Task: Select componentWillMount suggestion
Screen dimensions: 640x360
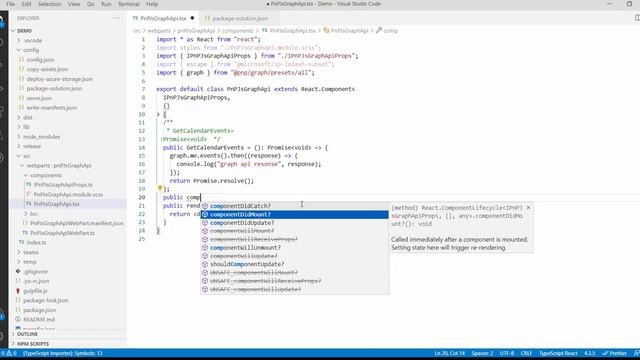Action: click(294, 231)
